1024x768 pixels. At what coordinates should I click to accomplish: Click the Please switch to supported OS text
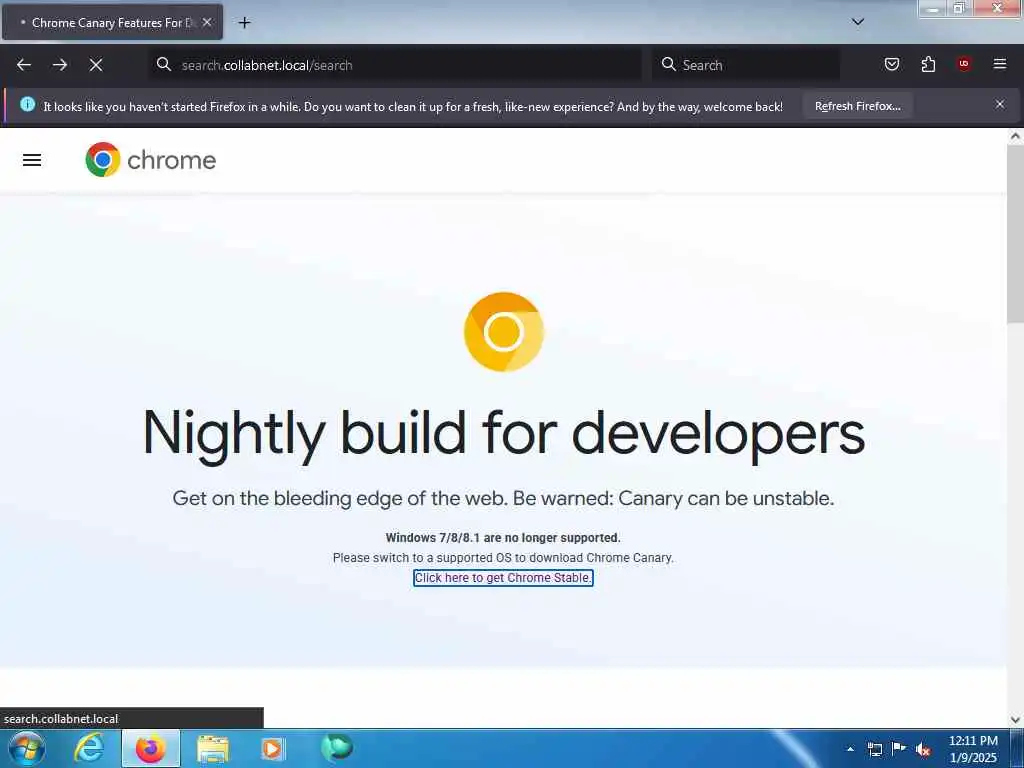503,558
